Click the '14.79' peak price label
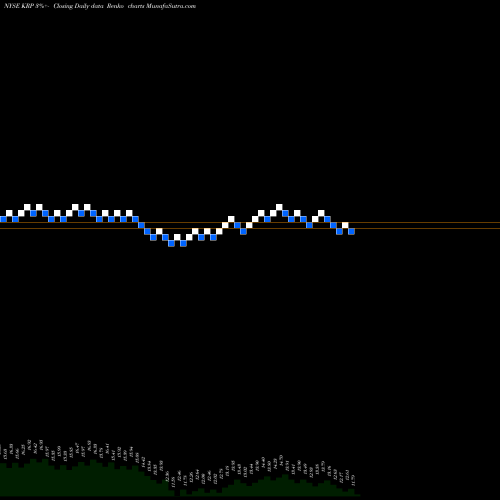The width and height of the screenshot is (500, 500). 281,461
